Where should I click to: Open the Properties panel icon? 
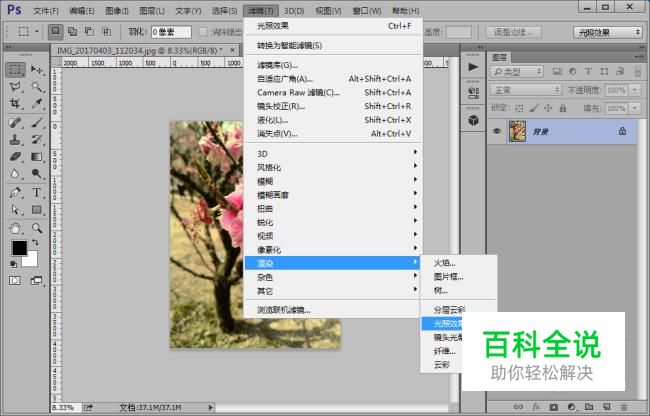473,93
